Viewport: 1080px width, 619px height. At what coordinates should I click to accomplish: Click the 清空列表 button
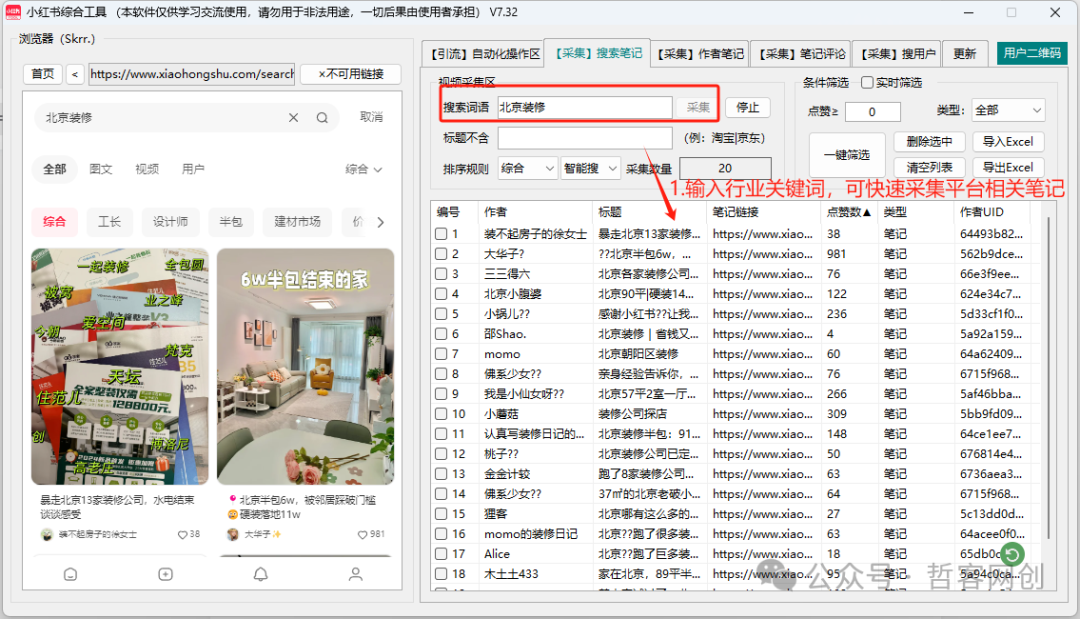pyautogui.click(x=929, y=167)
